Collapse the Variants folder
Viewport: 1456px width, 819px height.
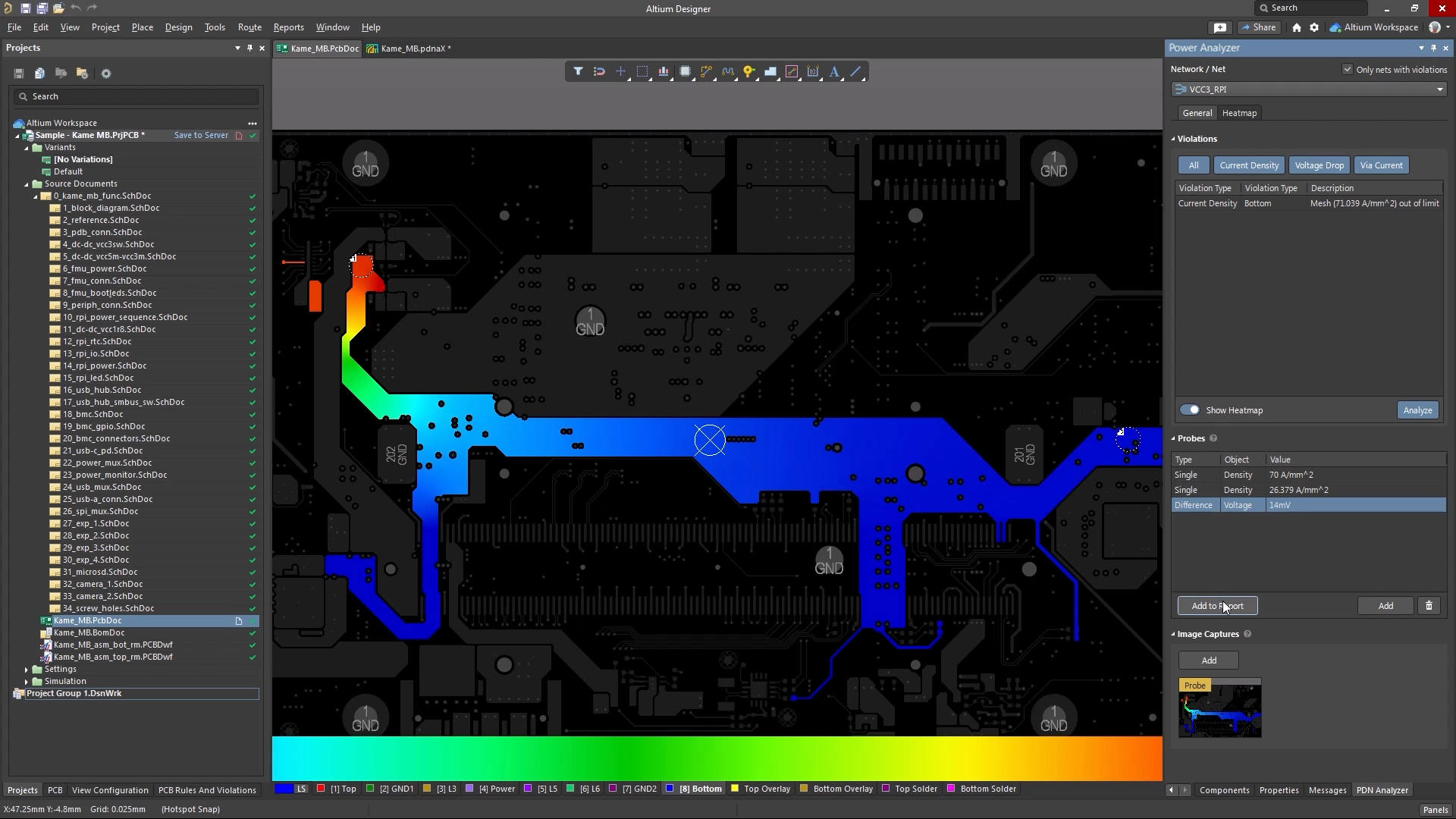(x=27, y=148)
